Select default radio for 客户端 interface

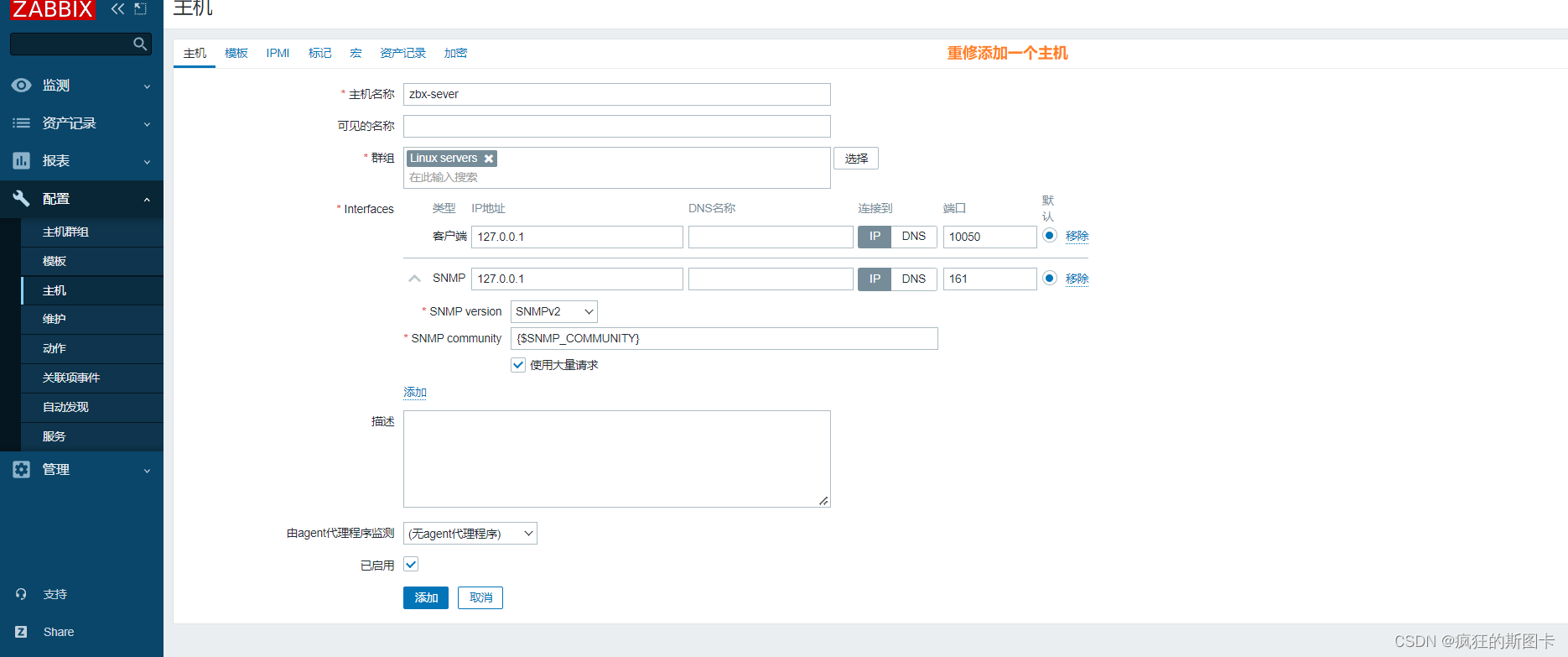pyautogui.click(x=1050, y=236)
